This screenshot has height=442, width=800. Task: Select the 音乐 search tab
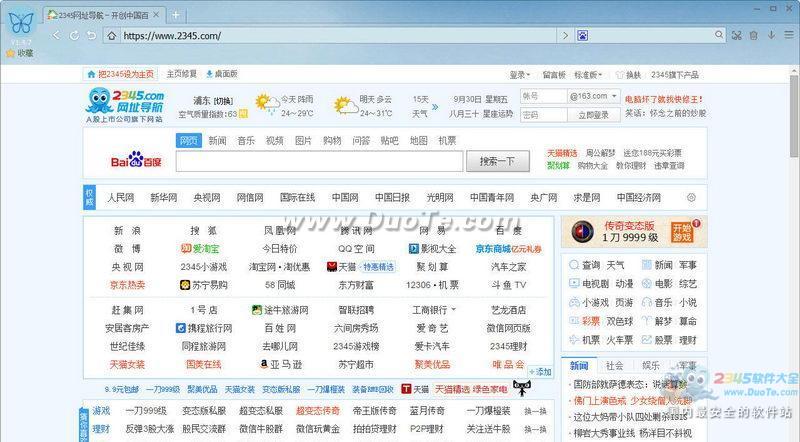point(246,140)
